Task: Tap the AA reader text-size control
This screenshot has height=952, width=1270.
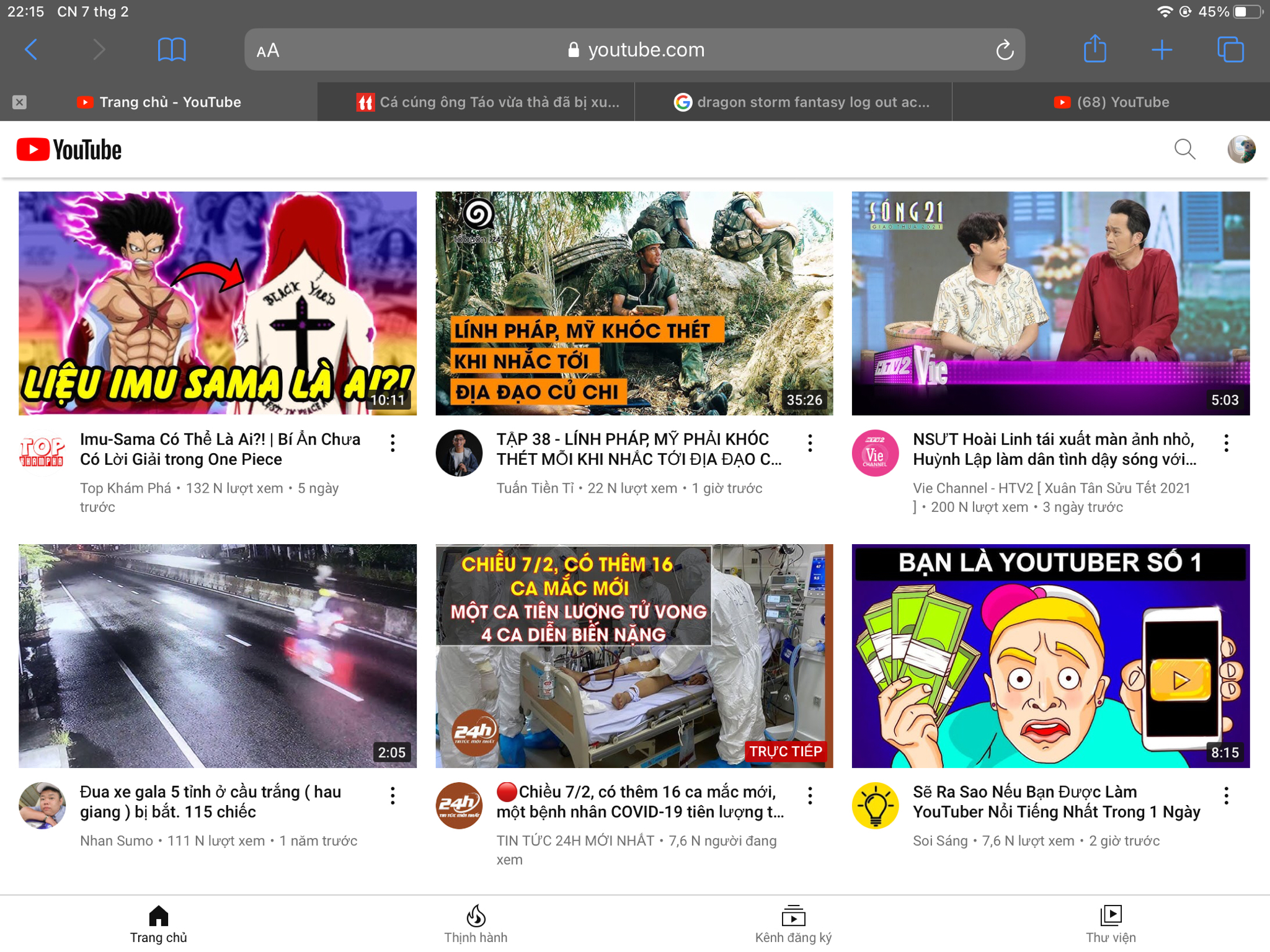Action: tap(268, 50)
